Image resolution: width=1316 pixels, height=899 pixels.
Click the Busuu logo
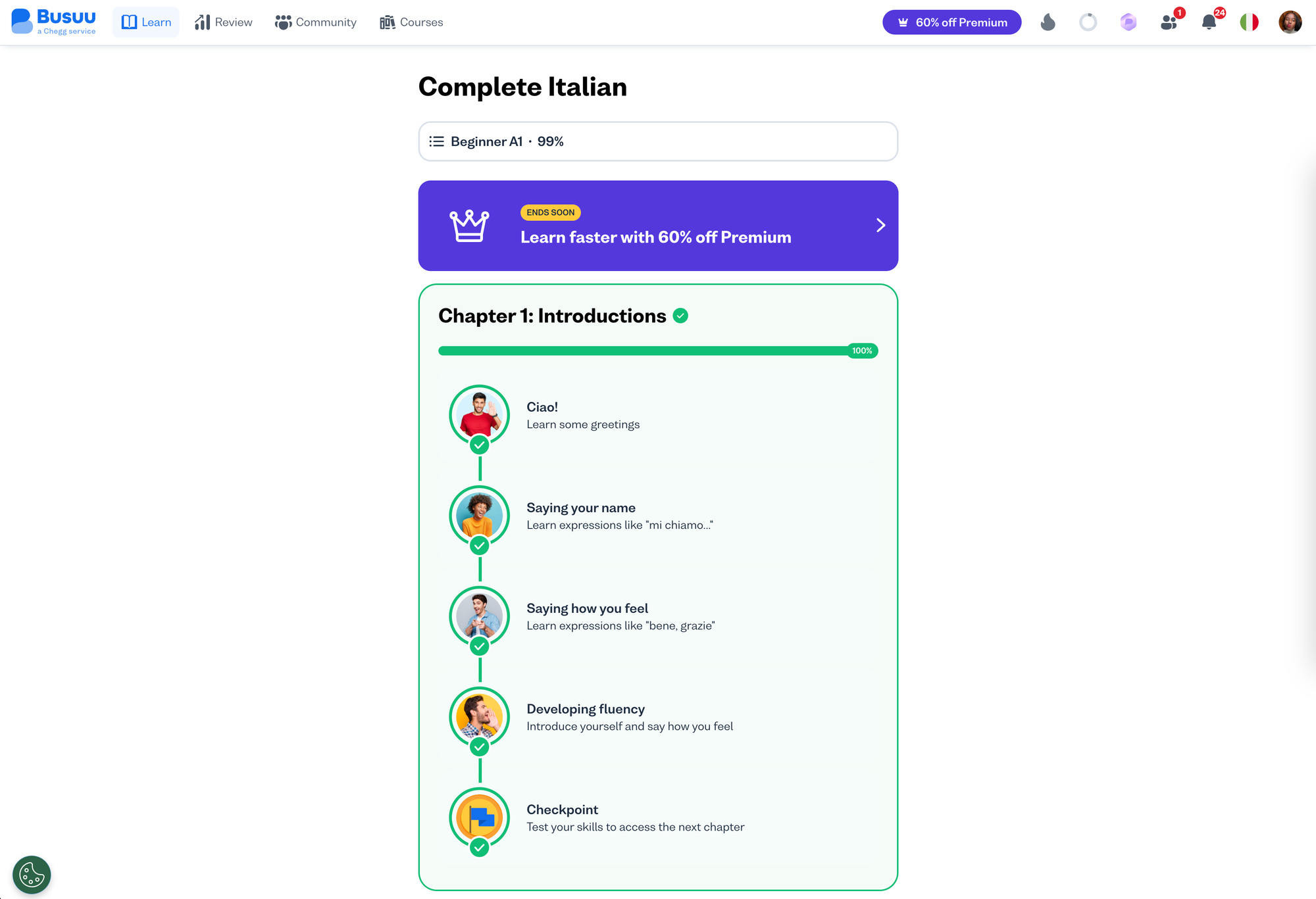click(x=53, y=22)
